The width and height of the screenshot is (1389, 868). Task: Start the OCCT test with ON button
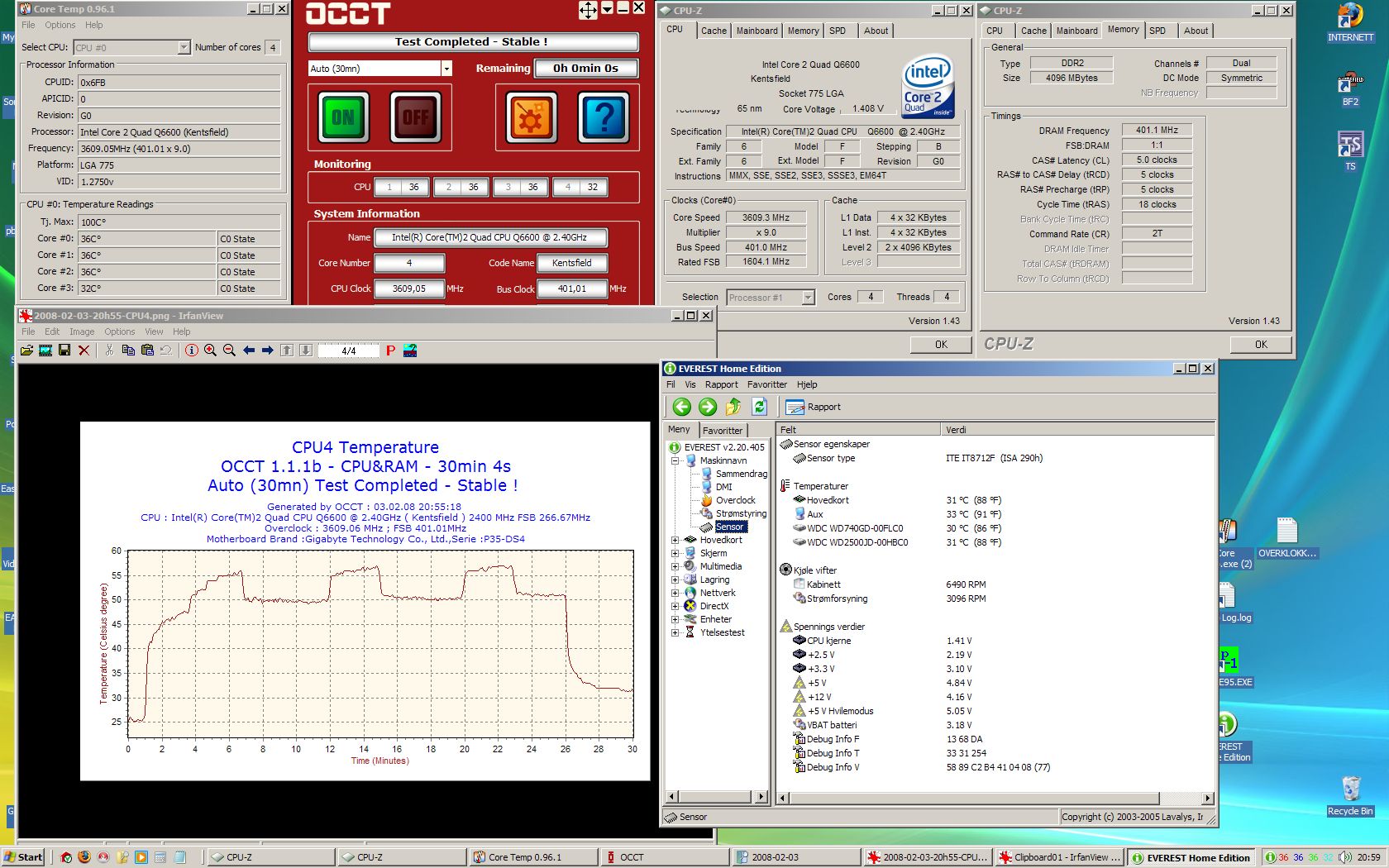pyautogui.click(x=344, y=117)
